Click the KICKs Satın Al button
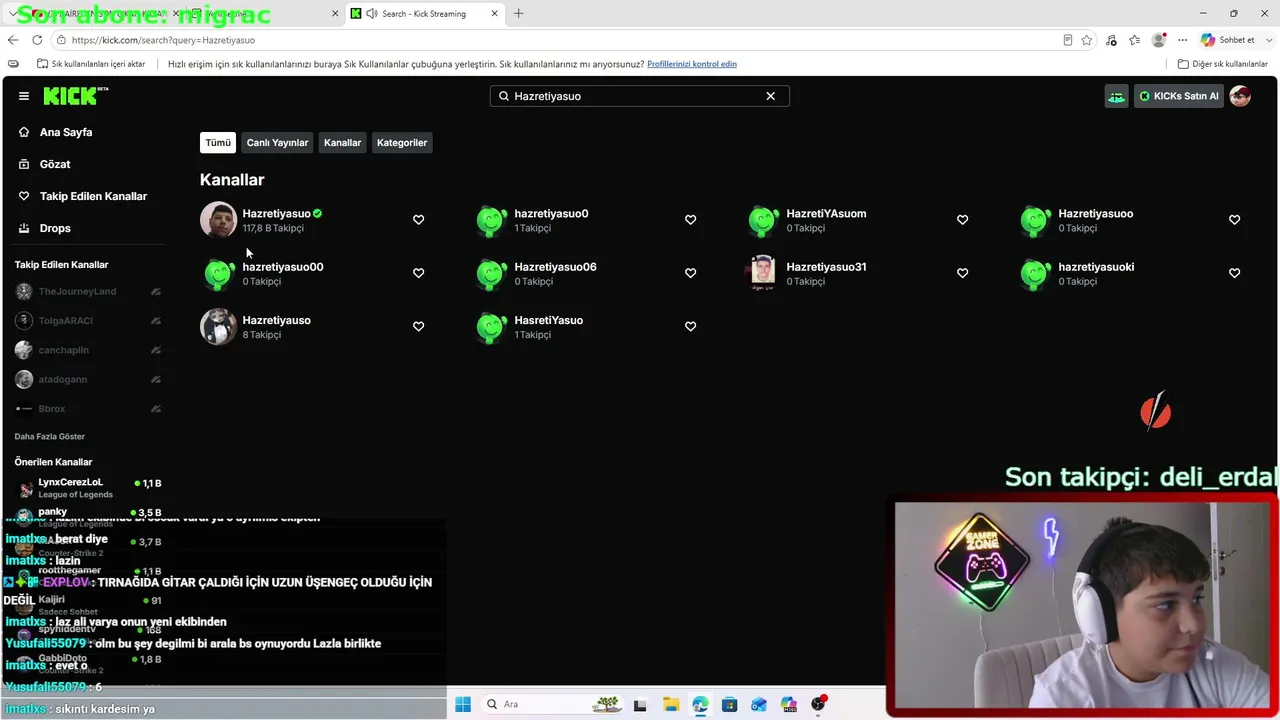Viewport: 1280px width, 720px height. pyautogui.click(x=1179, y=96)
